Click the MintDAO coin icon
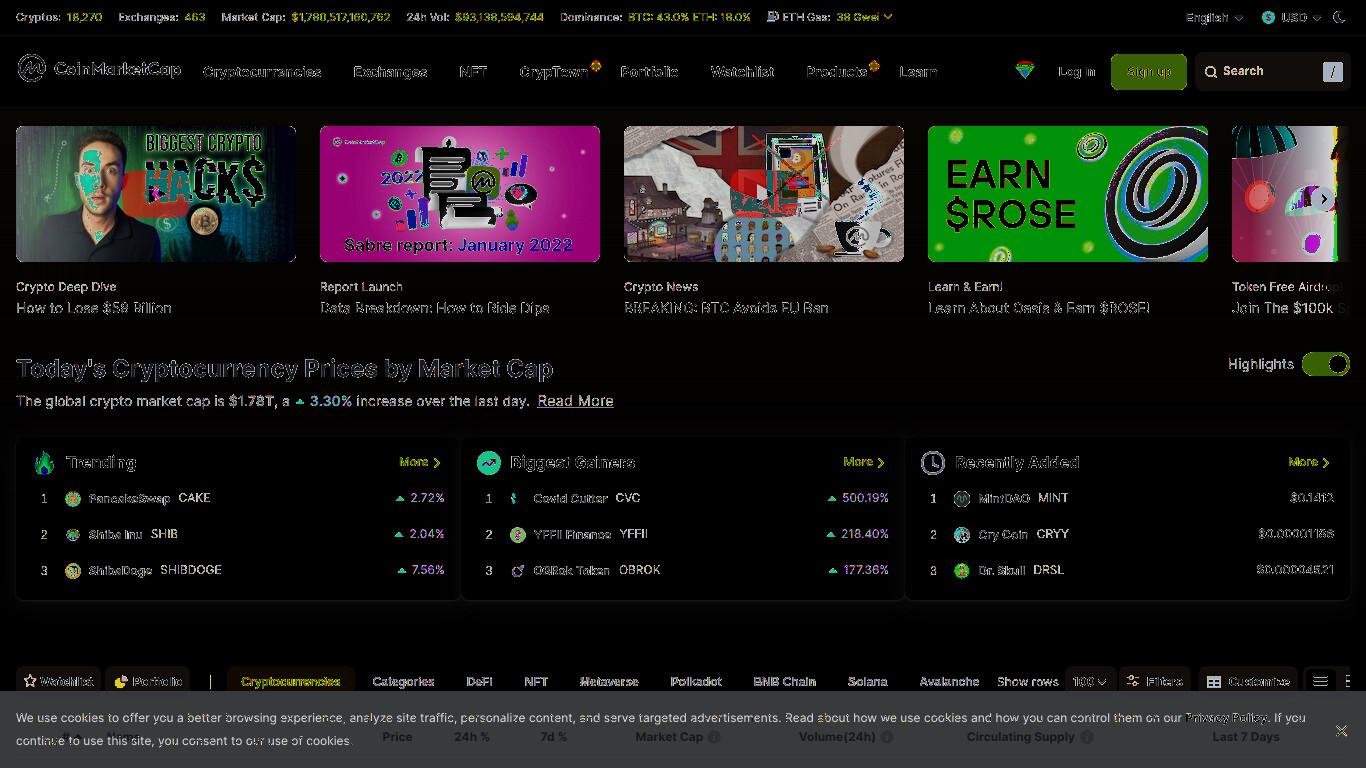 962,499
